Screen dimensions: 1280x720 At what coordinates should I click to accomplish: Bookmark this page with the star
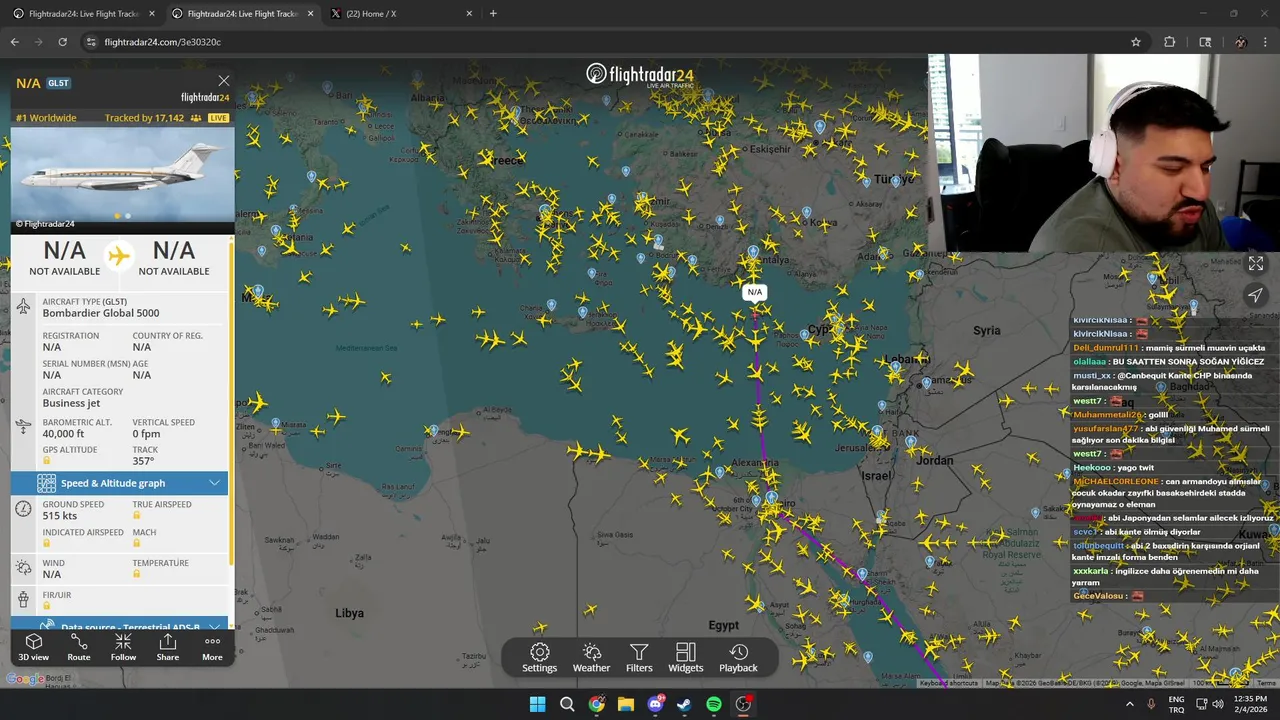pyautogui.click(x=1136, y=42)
